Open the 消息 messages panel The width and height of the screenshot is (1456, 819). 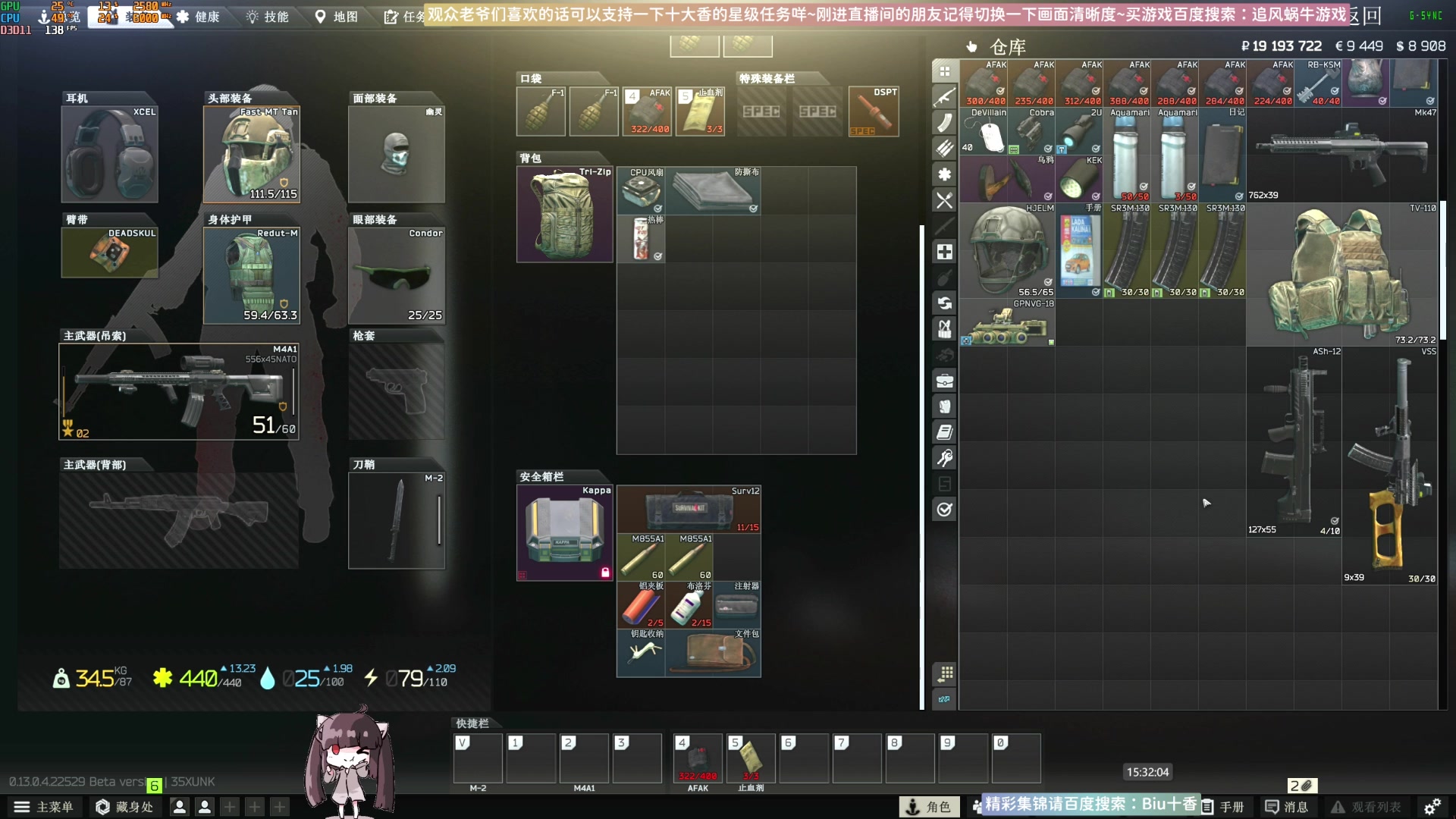click(1287, 807)
